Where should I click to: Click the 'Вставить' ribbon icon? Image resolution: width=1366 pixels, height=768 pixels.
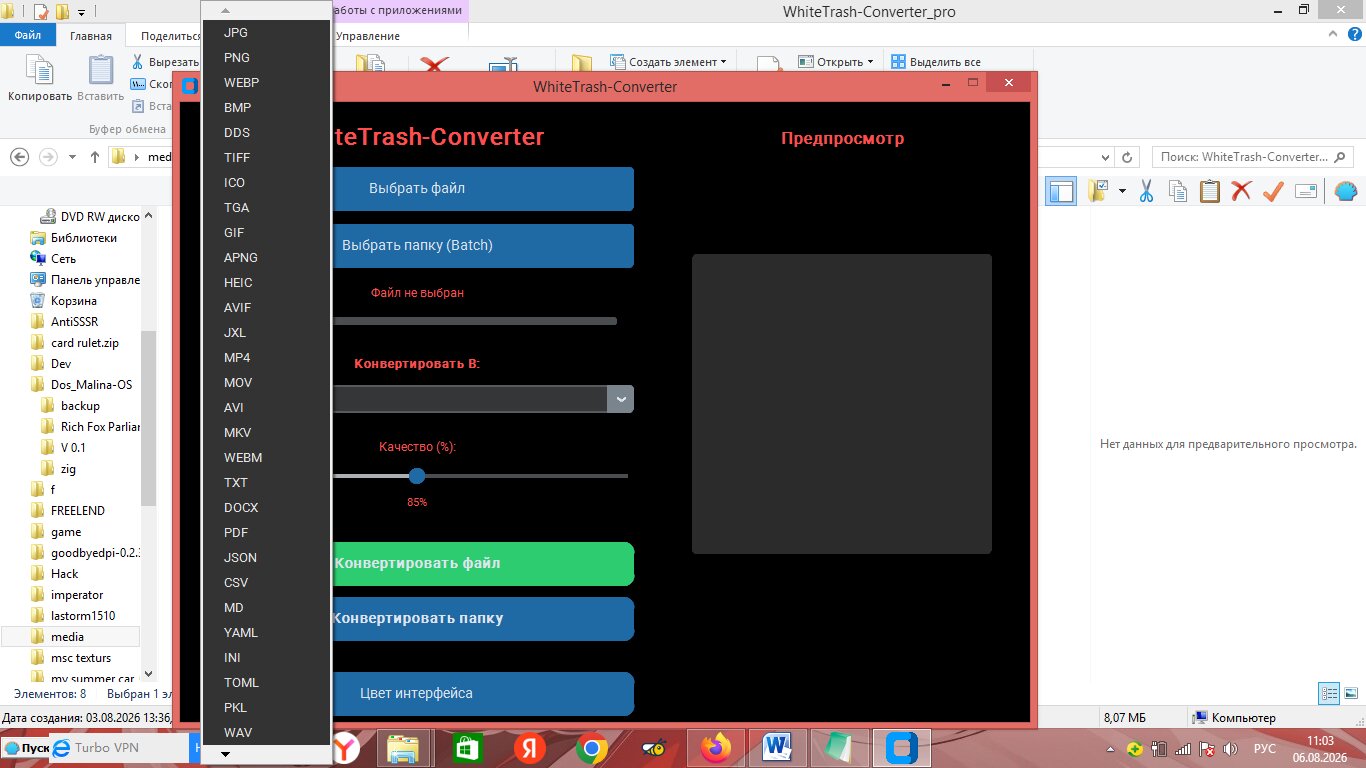point(100,78)
